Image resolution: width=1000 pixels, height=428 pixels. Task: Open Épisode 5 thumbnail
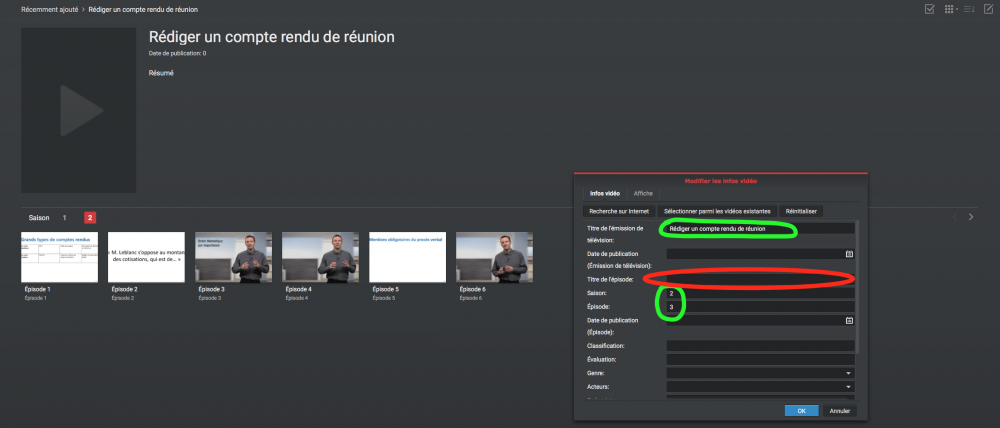pos(408,257)
